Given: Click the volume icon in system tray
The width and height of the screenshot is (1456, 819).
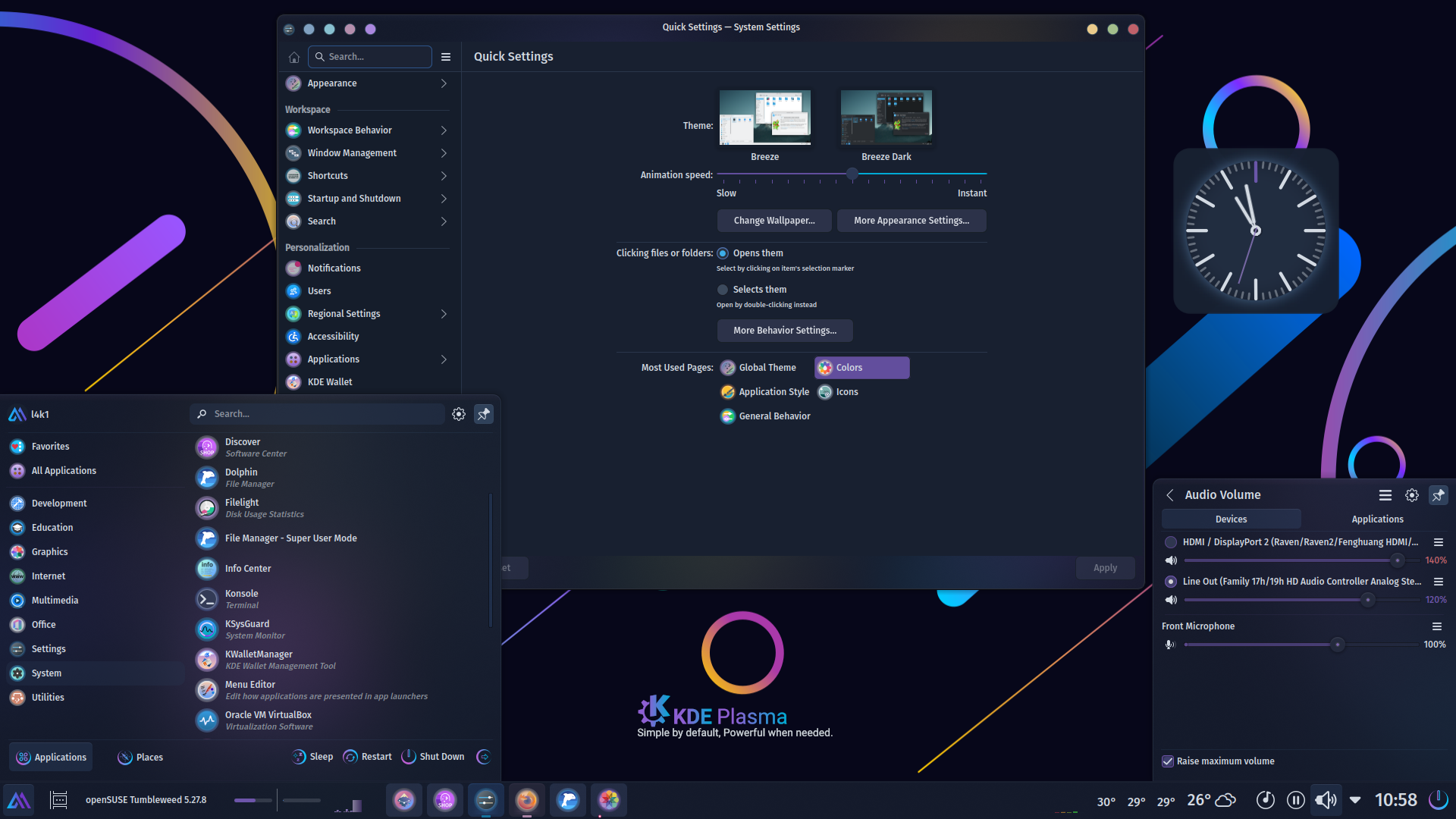Looking at the screenshot, I should point(1326,800).
